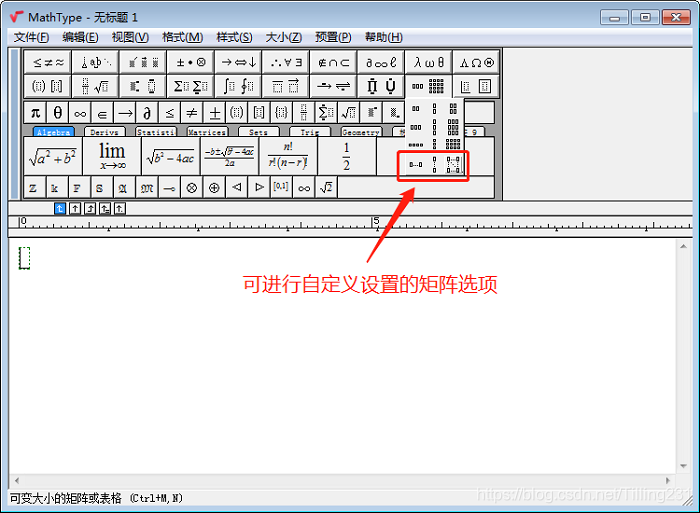
Task: Switch to the Geometry tab
Action: pyautogui.click(x=361, y=132)
